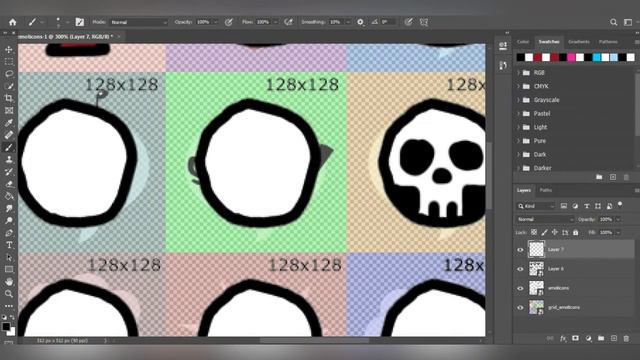Select the Hand tool

[x=9, y=282]
